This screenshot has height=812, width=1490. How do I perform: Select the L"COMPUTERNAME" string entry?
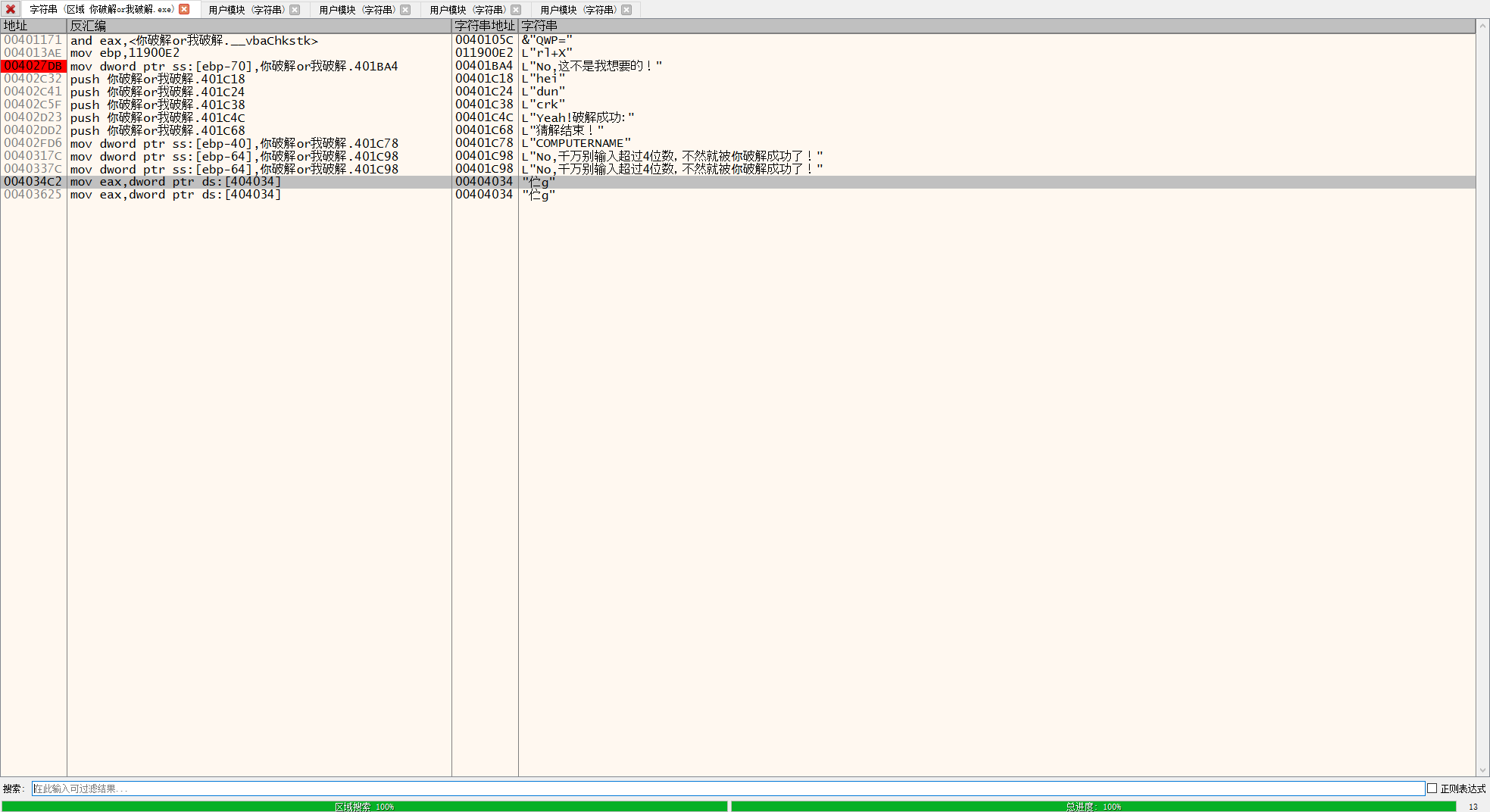click(576, 143)
